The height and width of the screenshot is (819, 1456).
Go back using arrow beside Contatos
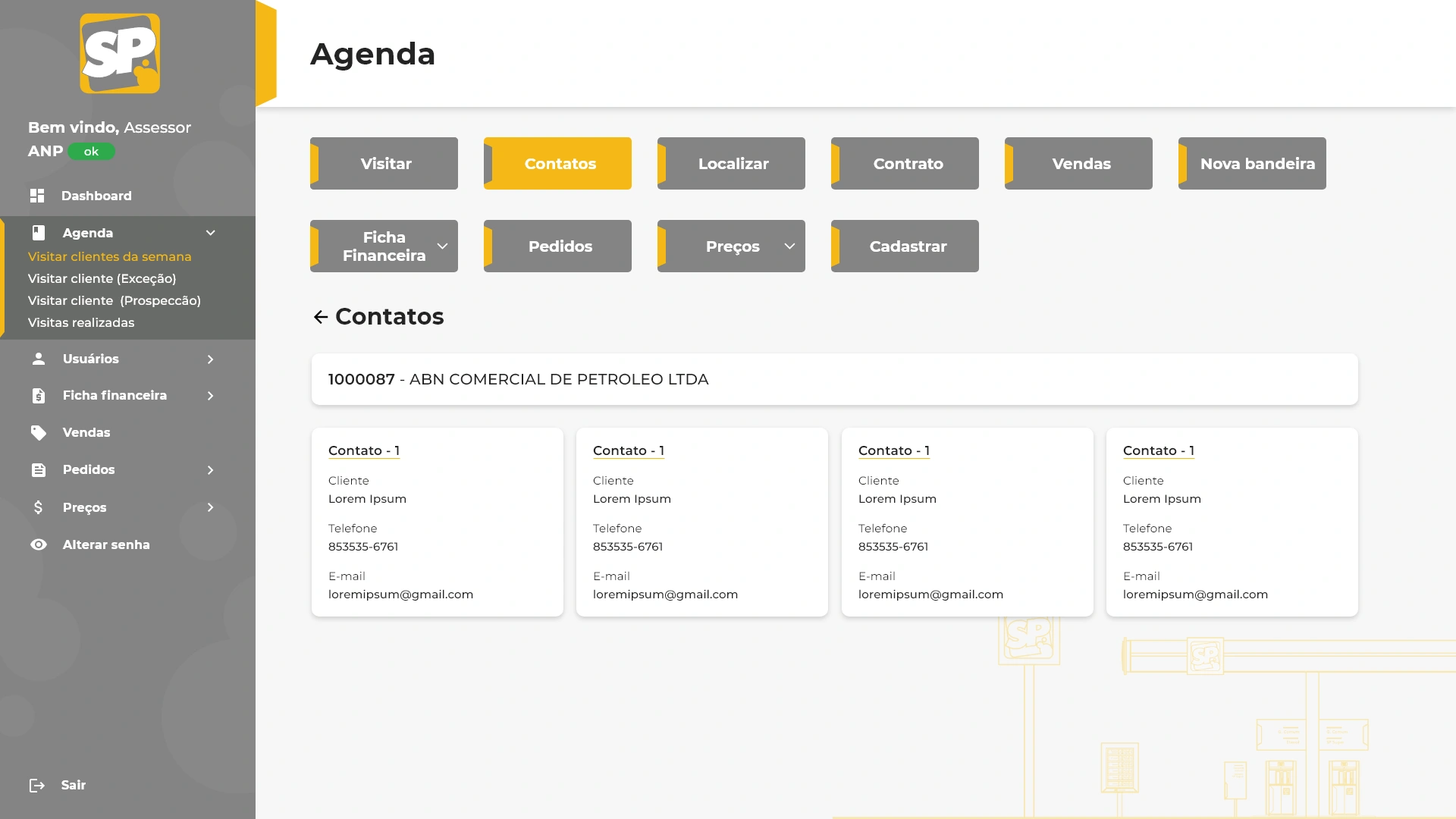tap(321, 317)
